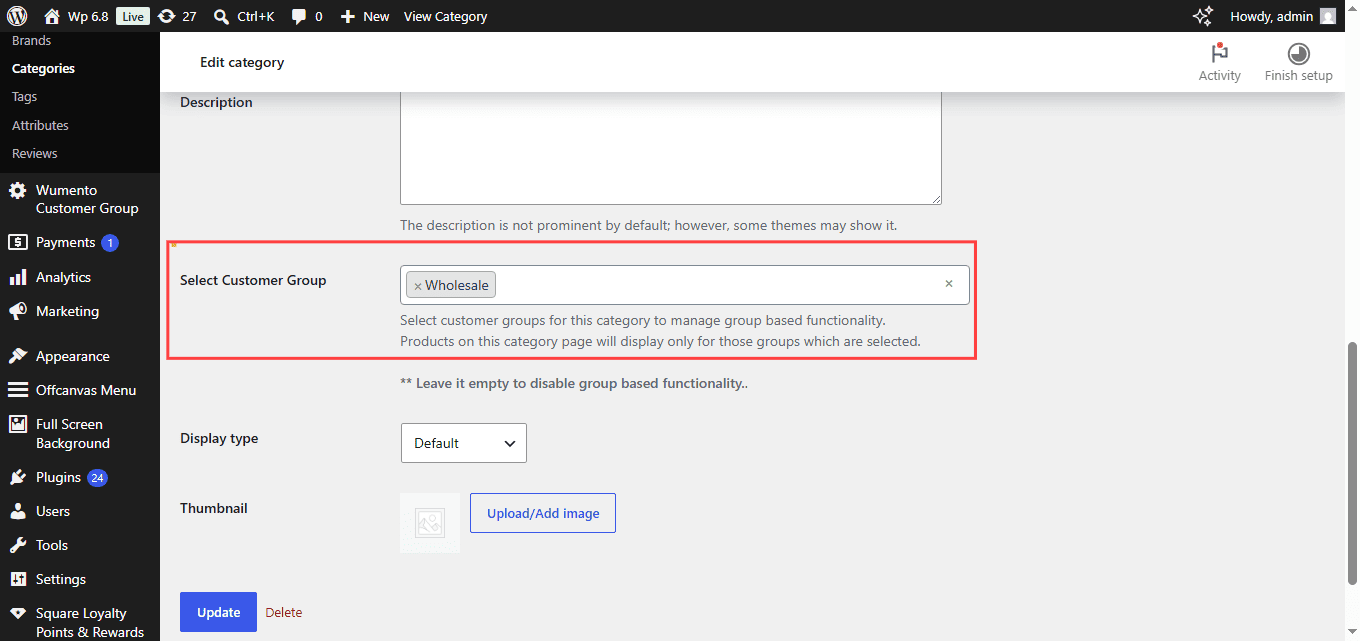Screen dimensions: 1360x641
Task: Click the Upload/Add image button
Action: pos(543,513)
